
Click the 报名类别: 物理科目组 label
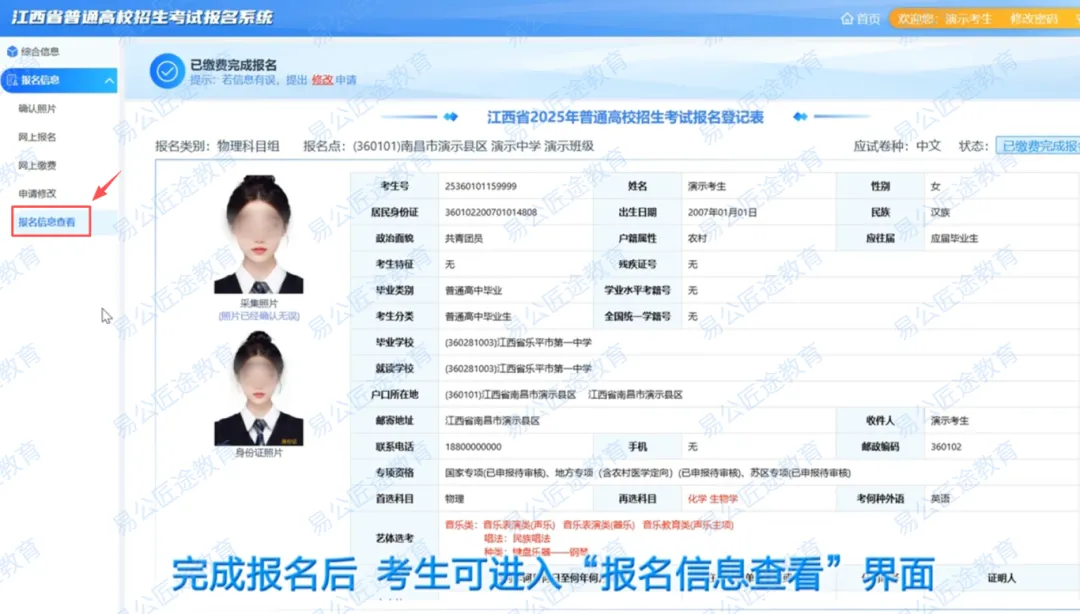tap(217, 146)
